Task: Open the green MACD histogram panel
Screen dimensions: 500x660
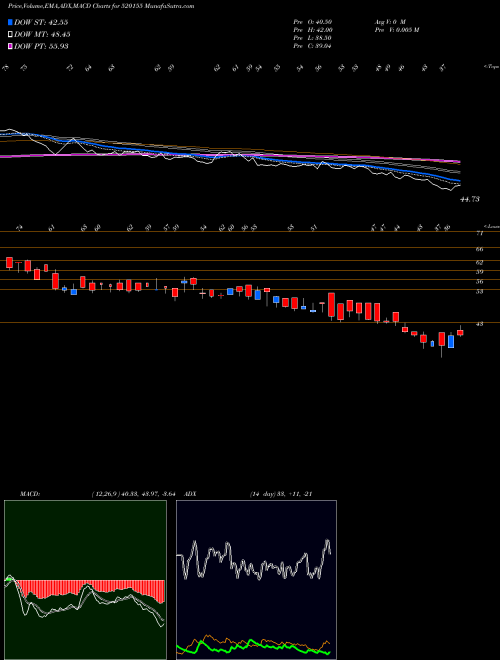Action: click(85, 580)
